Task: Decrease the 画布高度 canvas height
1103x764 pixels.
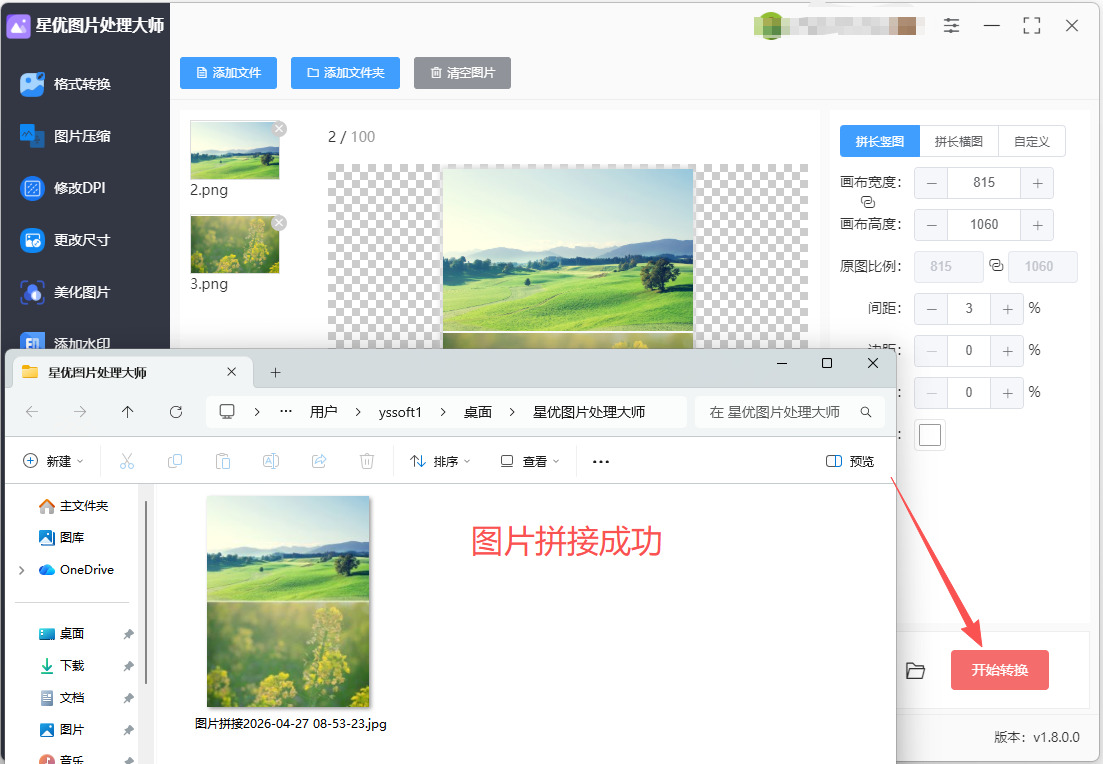Action: tap(931, 225)
